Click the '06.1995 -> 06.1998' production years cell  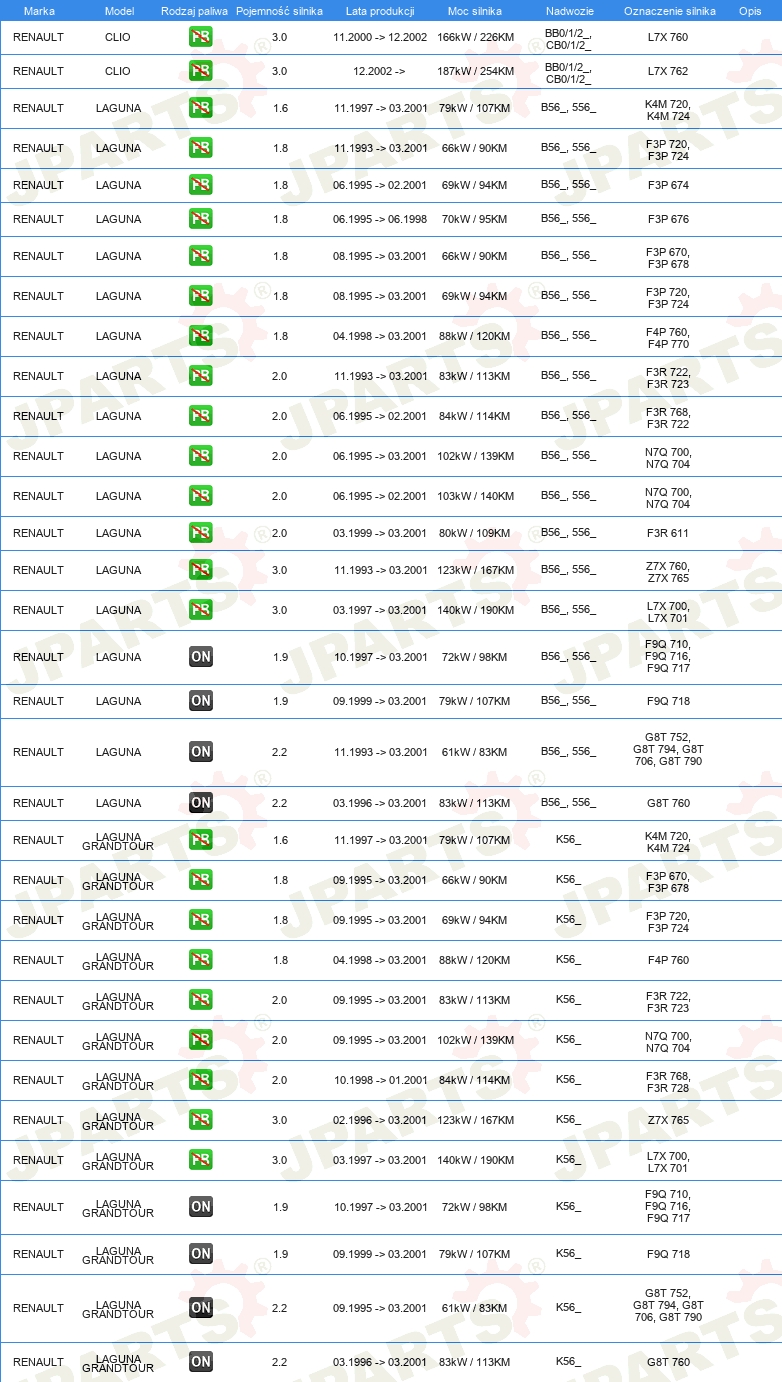coord(380,219)
